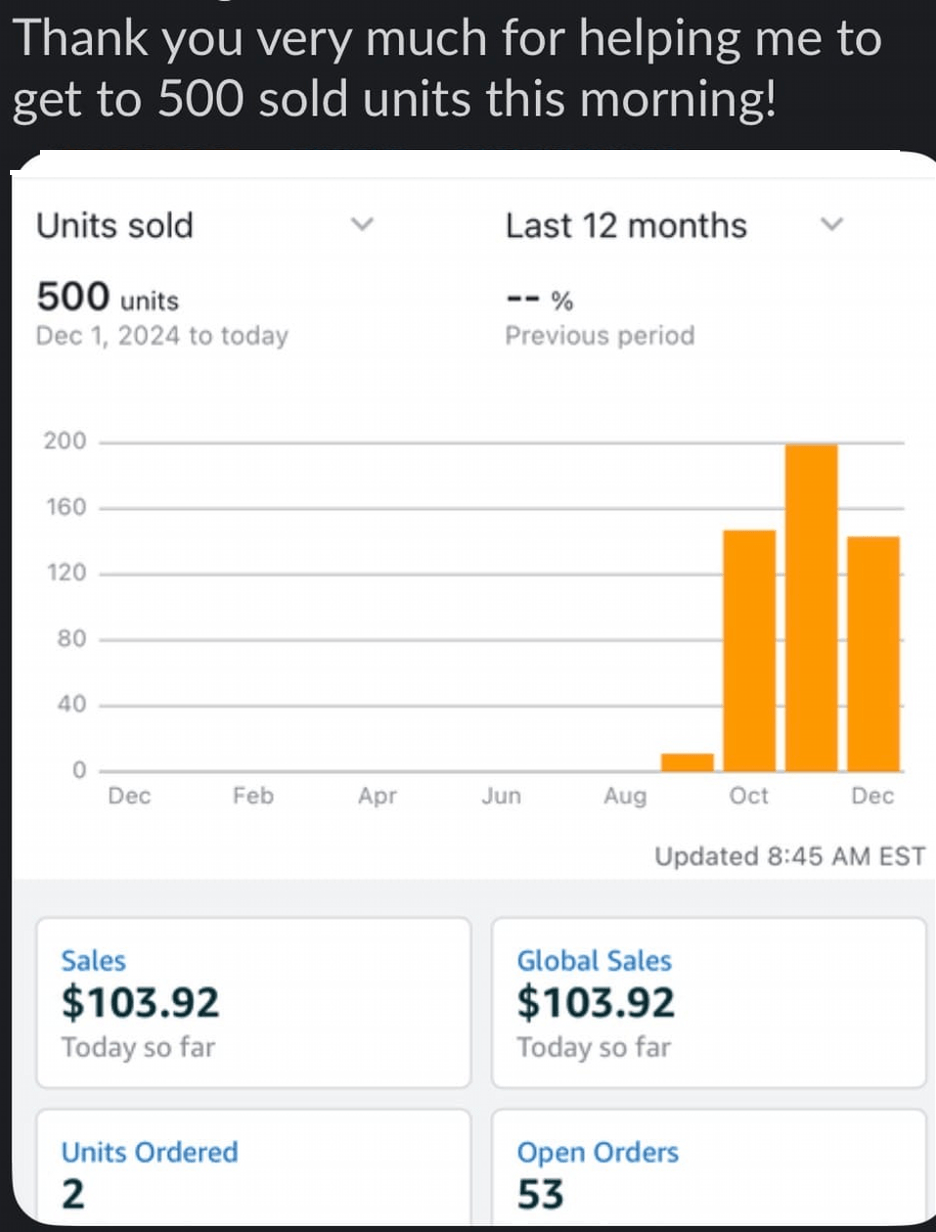Click the "160" y-axis label

(65, 508)
